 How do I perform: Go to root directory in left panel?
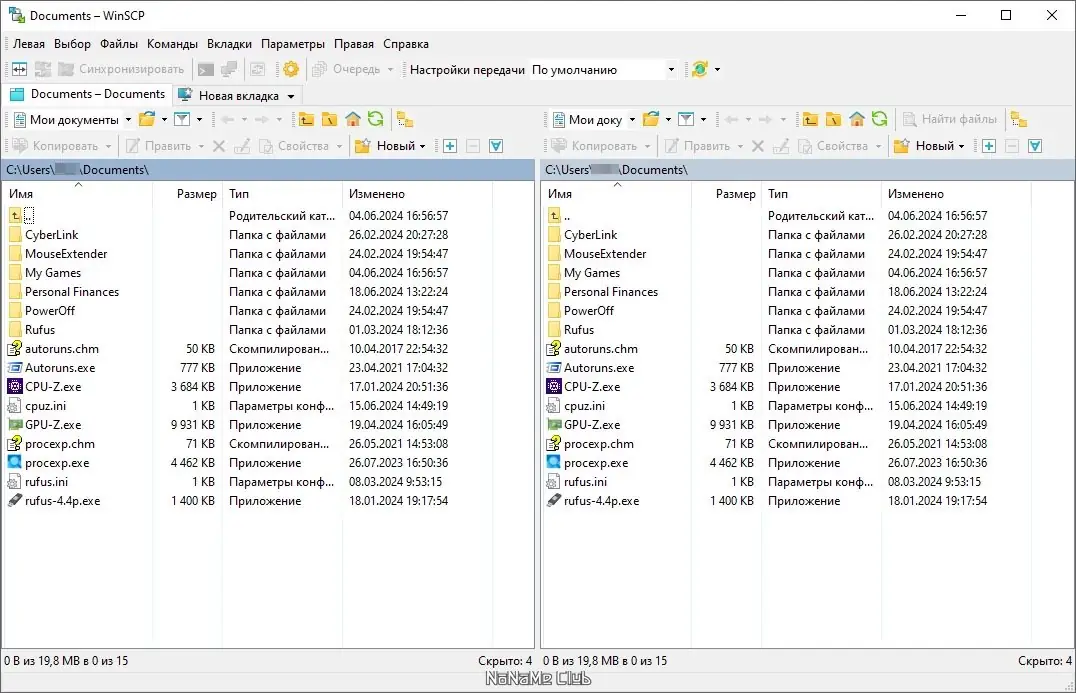[329, 119]
